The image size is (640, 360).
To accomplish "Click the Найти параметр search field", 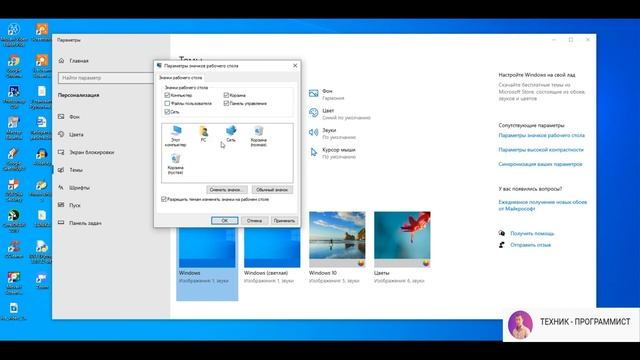I will click(106, 78).
